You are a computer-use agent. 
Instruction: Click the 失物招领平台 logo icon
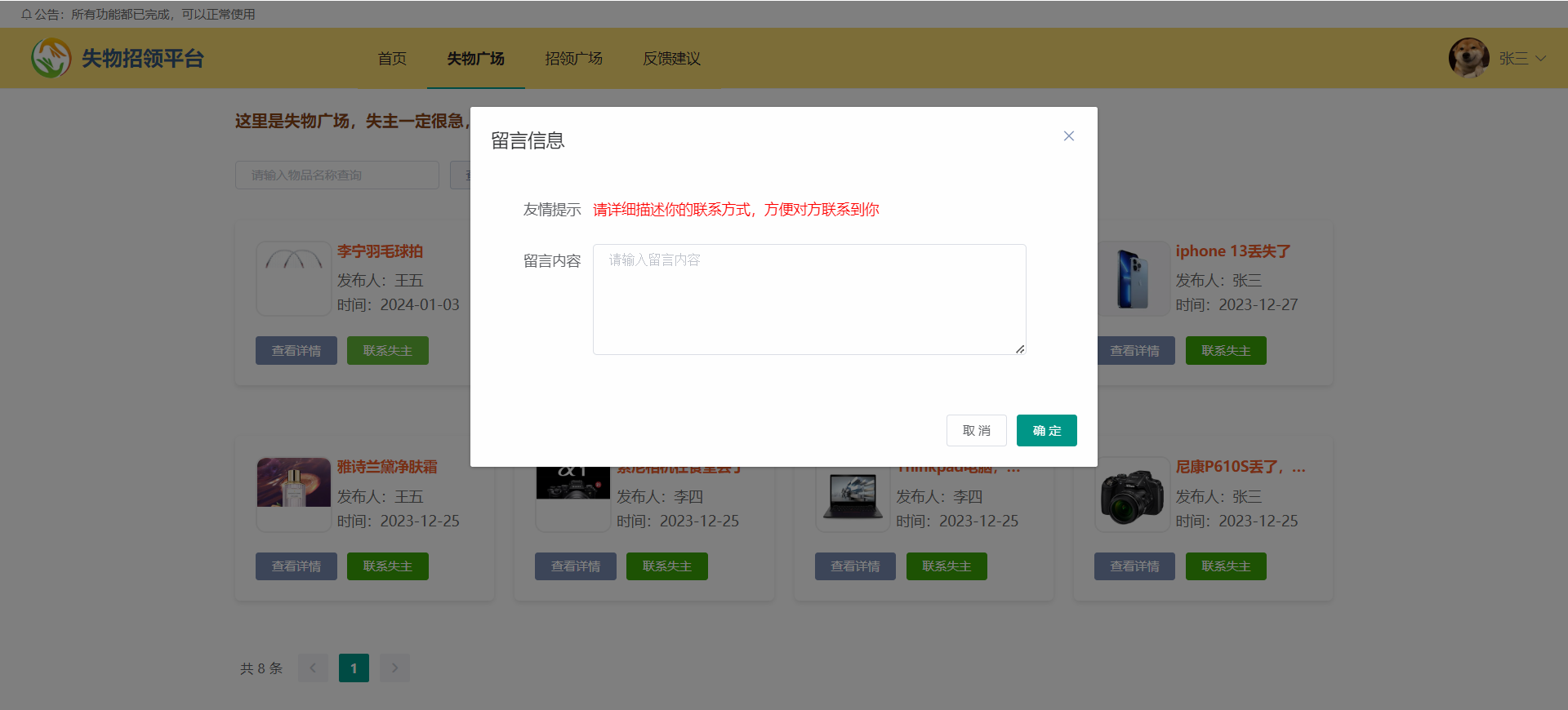(51, 59)
